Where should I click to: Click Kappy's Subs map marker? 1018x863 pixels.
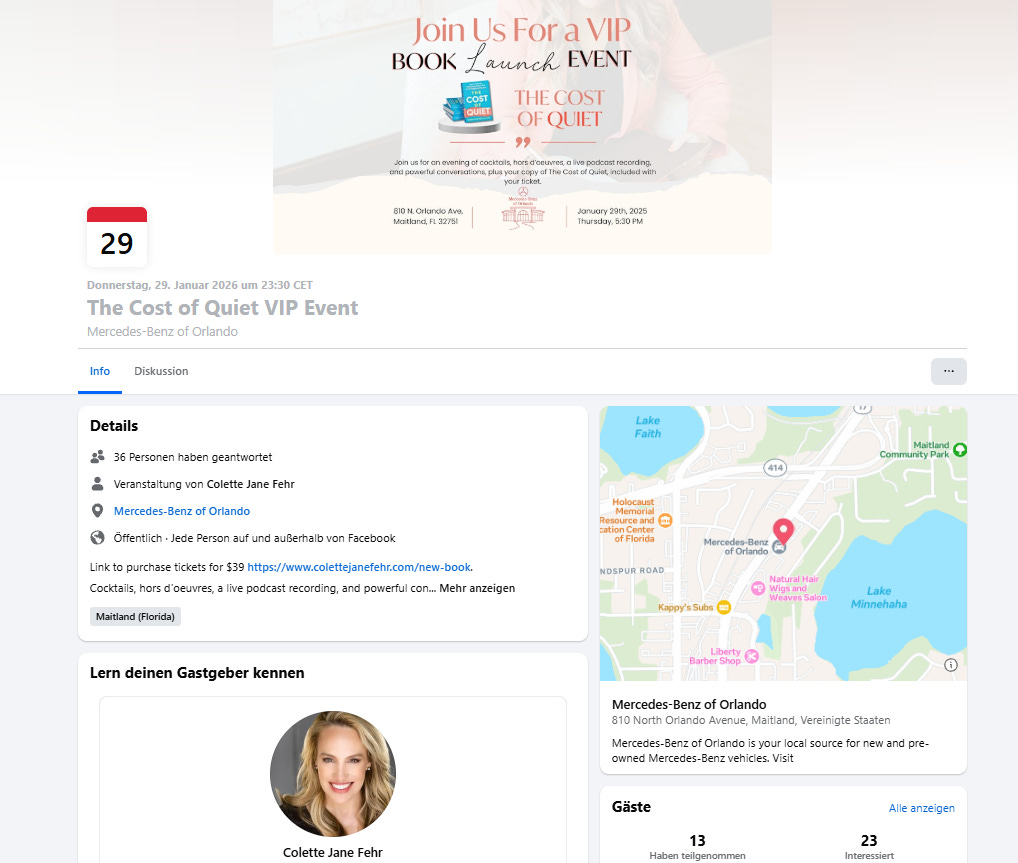pos(724,607)
